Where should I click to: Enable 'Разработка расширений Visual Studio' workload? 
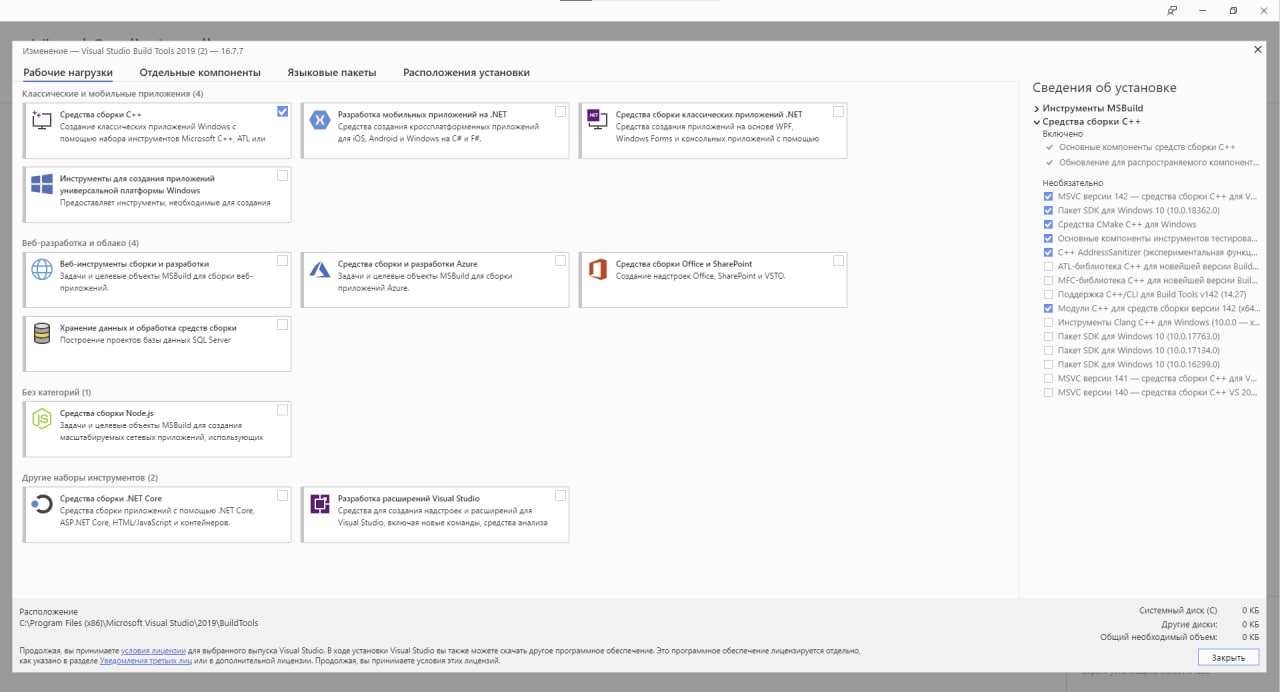tap(560, 495)
